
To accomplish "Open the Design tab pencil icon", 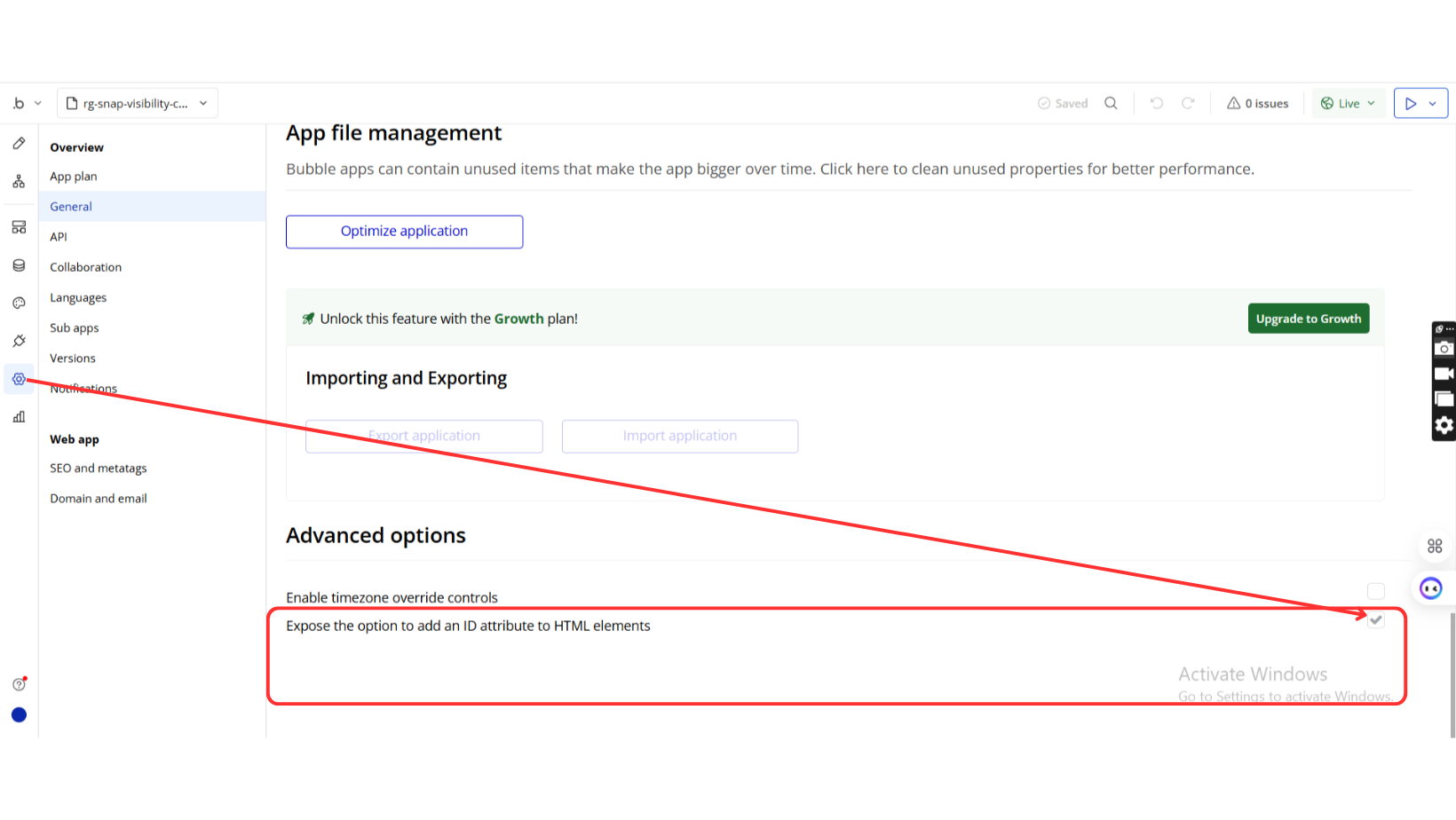I will point(19,144).
